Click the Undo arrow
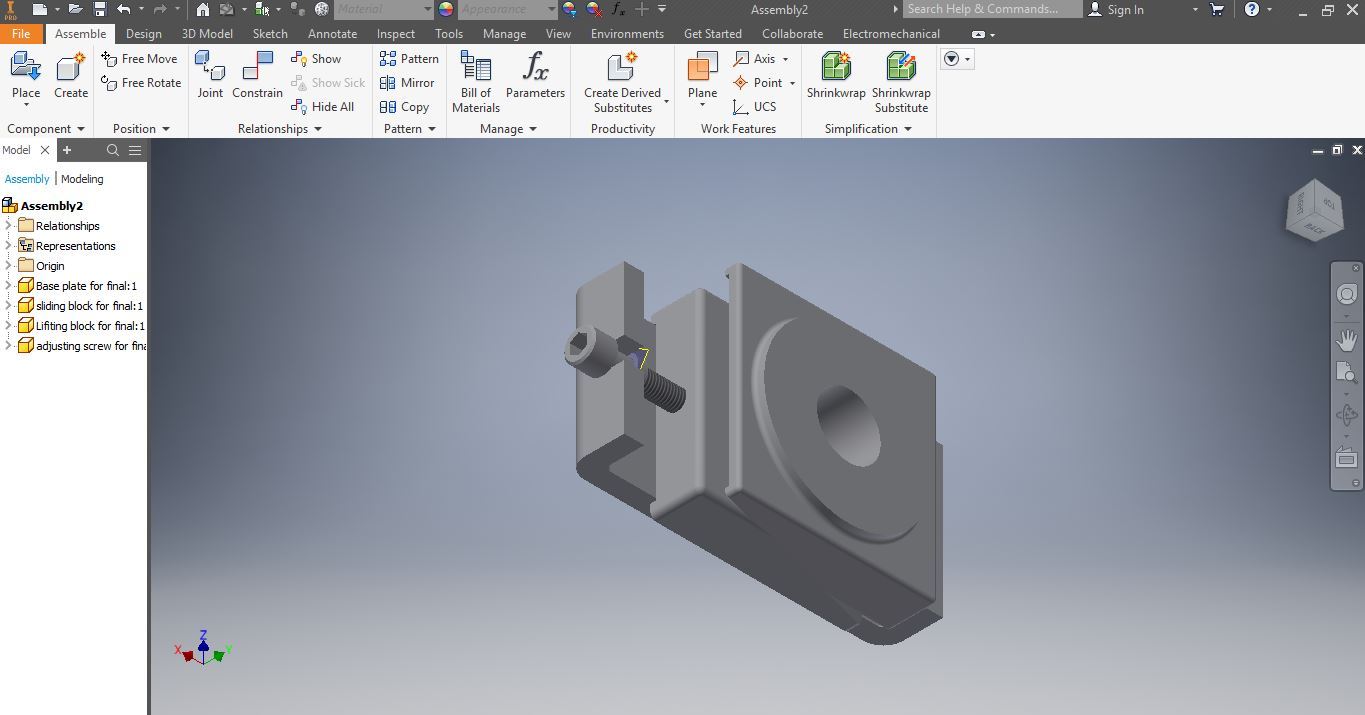The width and height of the screenshot is (1365, 715). [x=124, y=9]
